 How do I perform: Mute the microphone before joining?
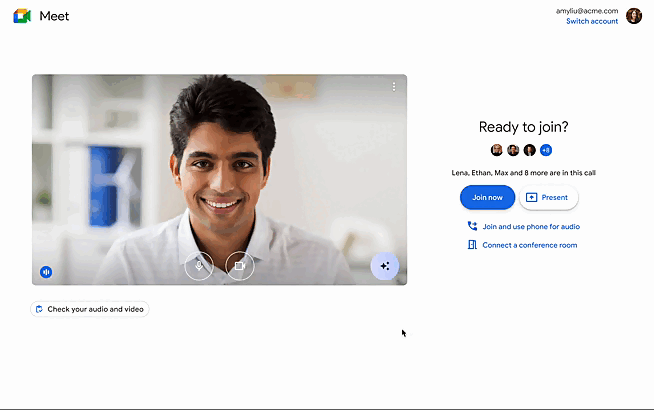[199, 265]
